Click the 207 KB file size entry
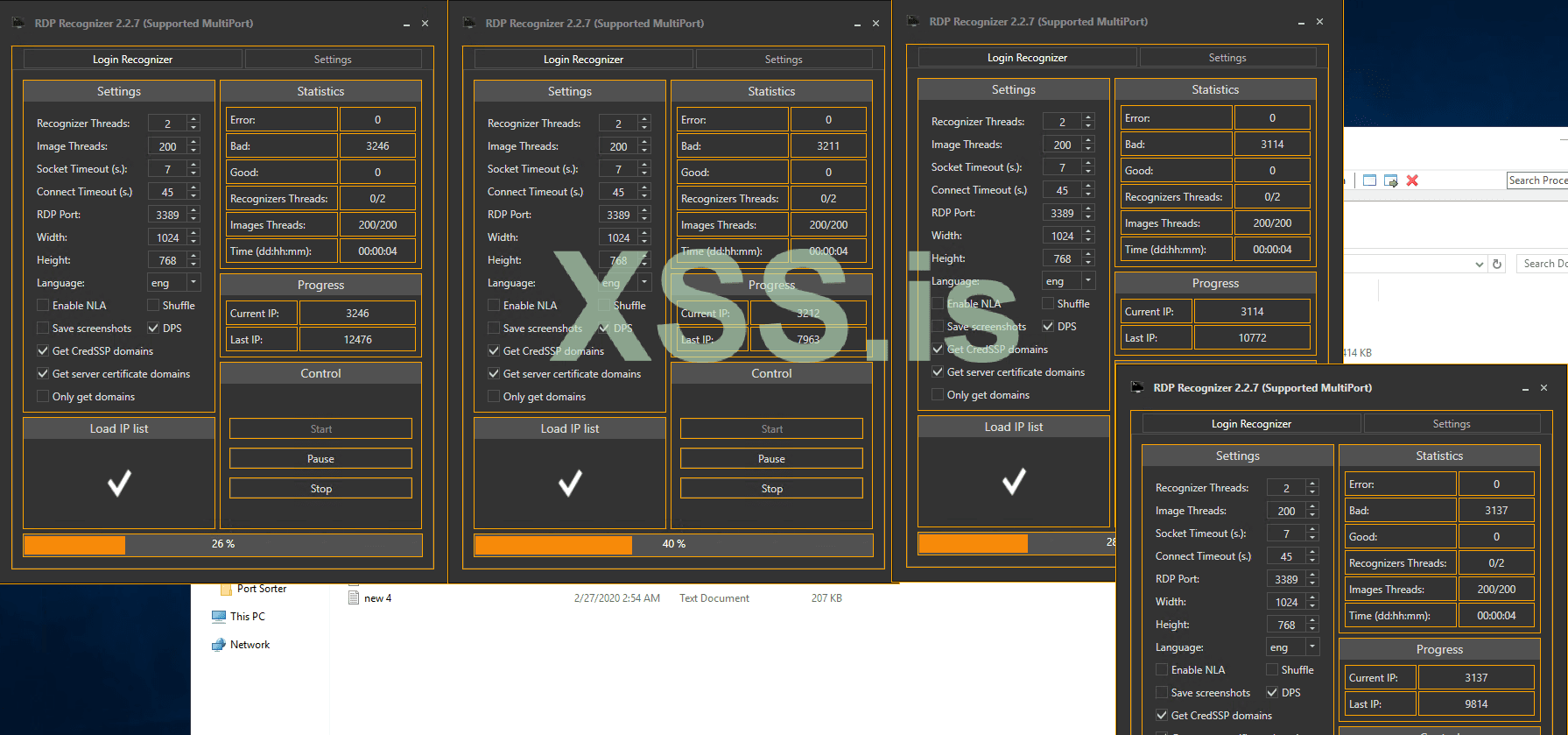The height and width of the screenshot is (735, 1568). (826, 598)
